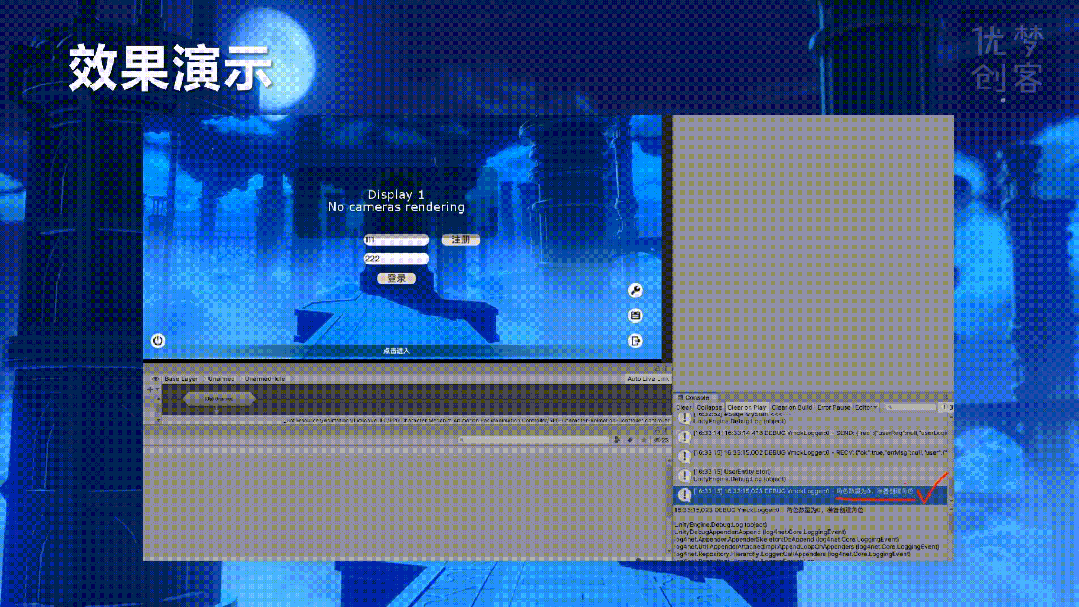
Task: Click the notice board icon below the wrench
Action: click(x=635, y=315)
